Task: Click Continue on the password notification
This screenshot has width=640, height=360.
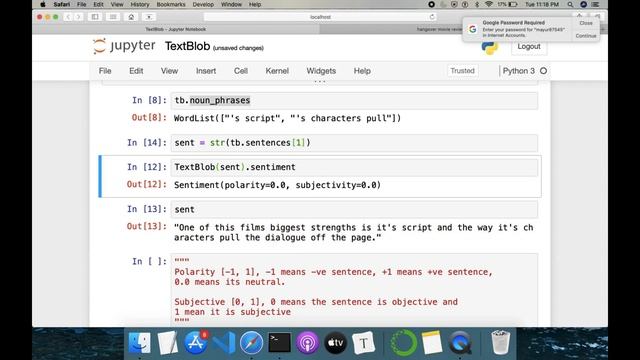Action: [586, 36]
